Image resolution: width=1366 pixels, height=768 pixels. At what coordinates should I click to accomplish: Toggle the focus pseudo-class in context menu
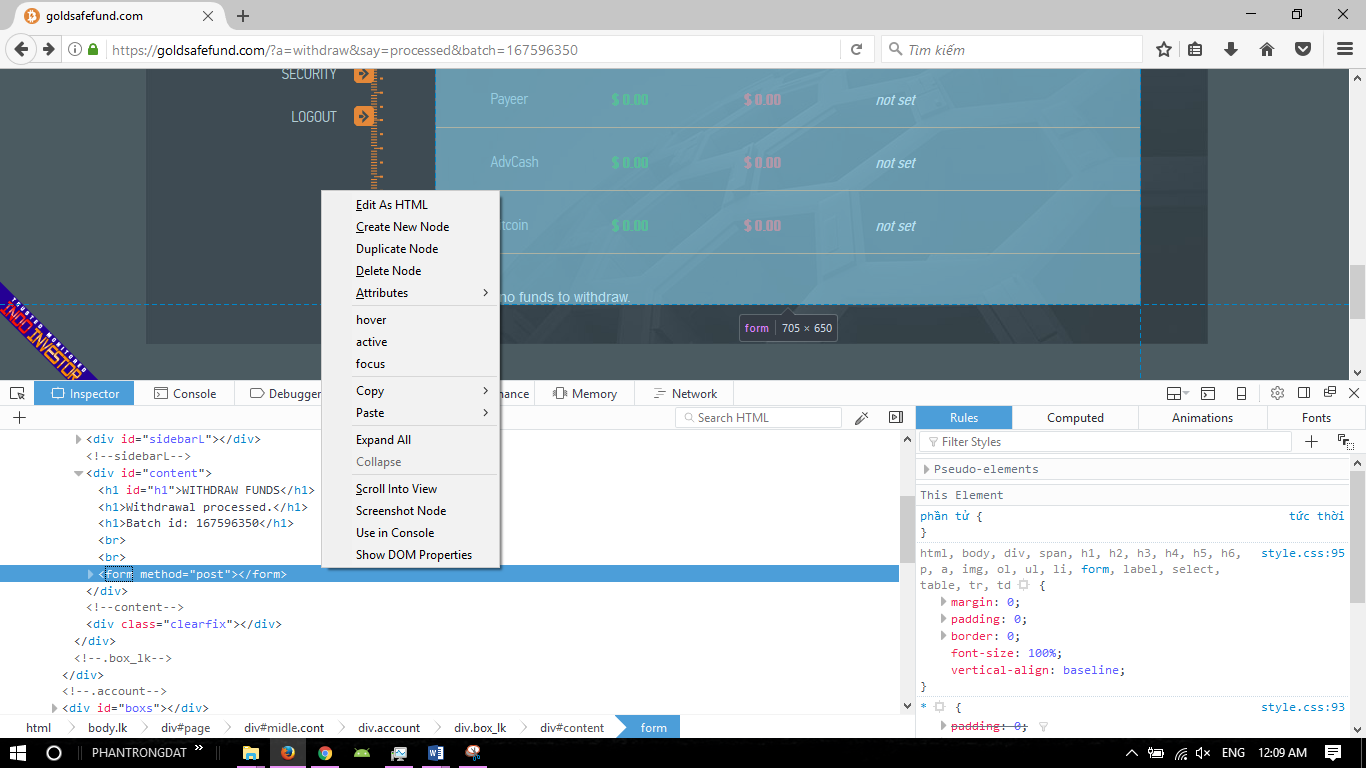point(370,364)
